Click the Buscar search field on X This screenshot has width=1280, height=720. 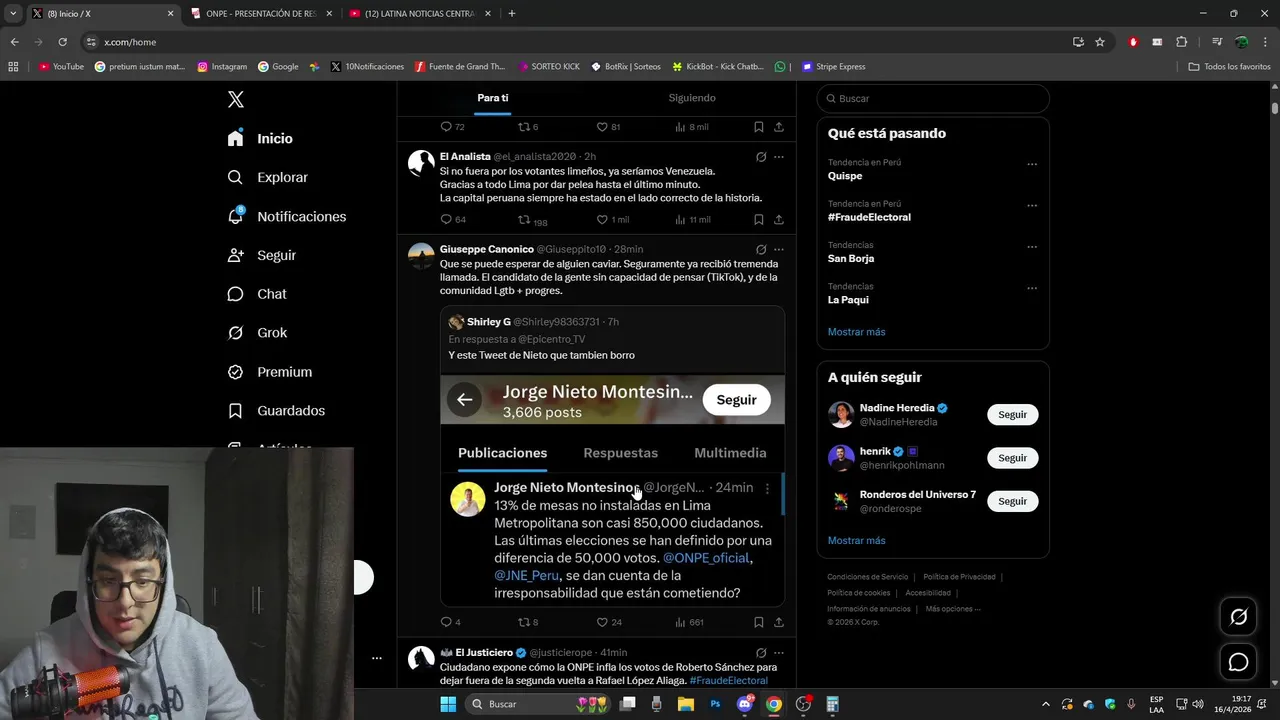tap(933, 98)
